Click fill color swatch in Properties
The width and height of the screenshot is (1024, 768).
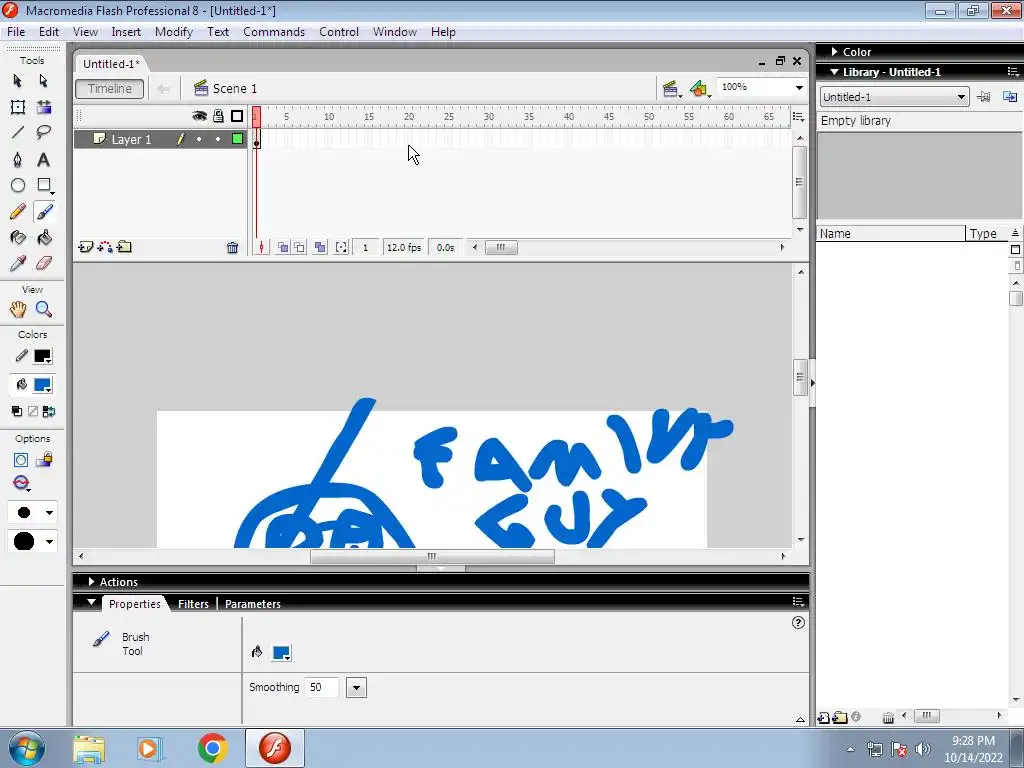(x=281, y=652)
